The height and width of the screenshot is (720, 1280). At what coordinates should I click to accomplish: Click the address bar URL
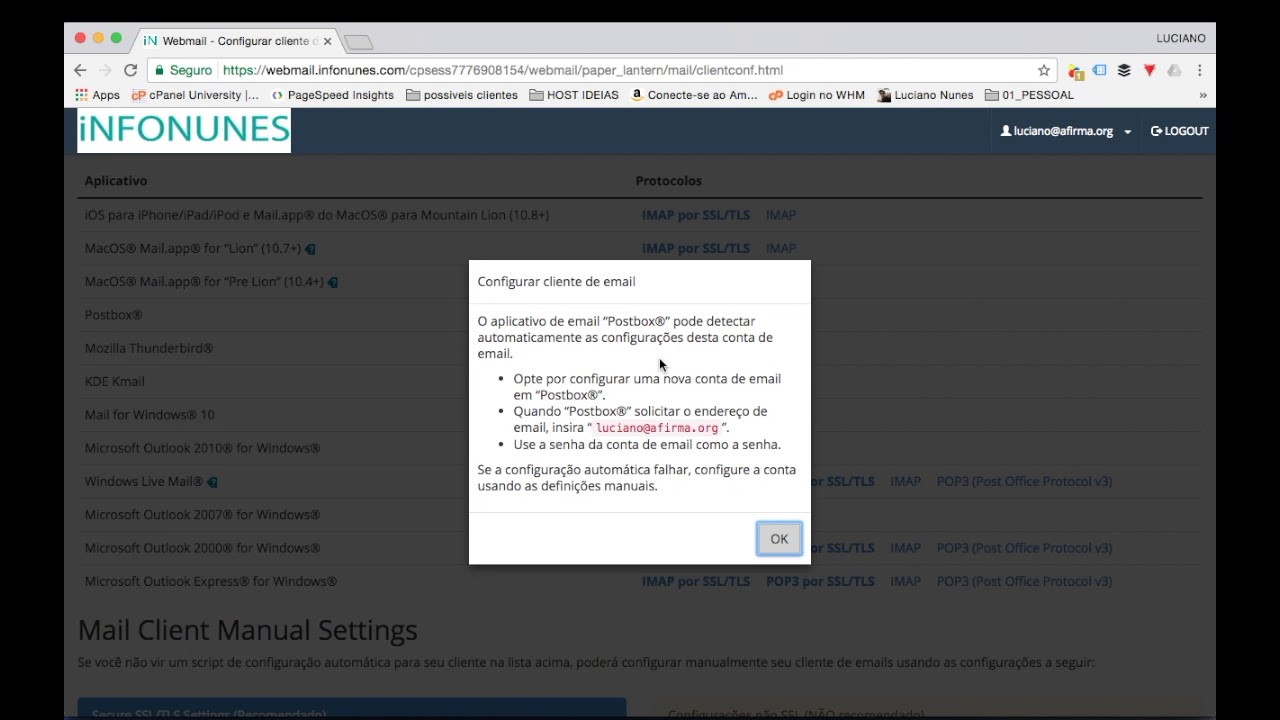point(502,70)
